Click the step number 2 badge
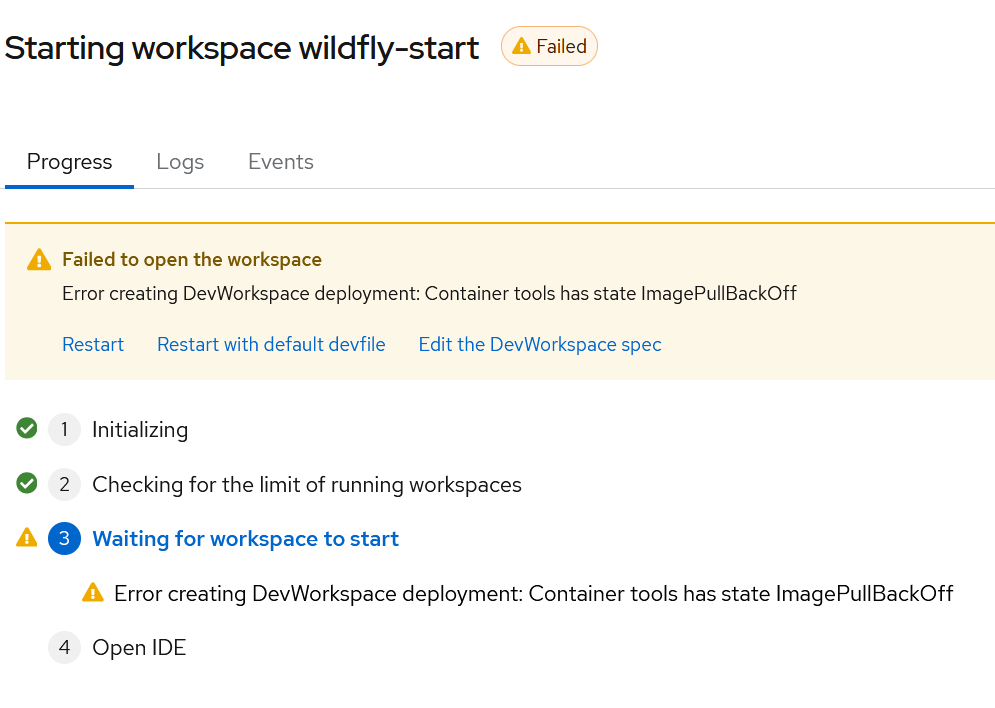Screen dimensions: 995x708 tap(64, 485)
